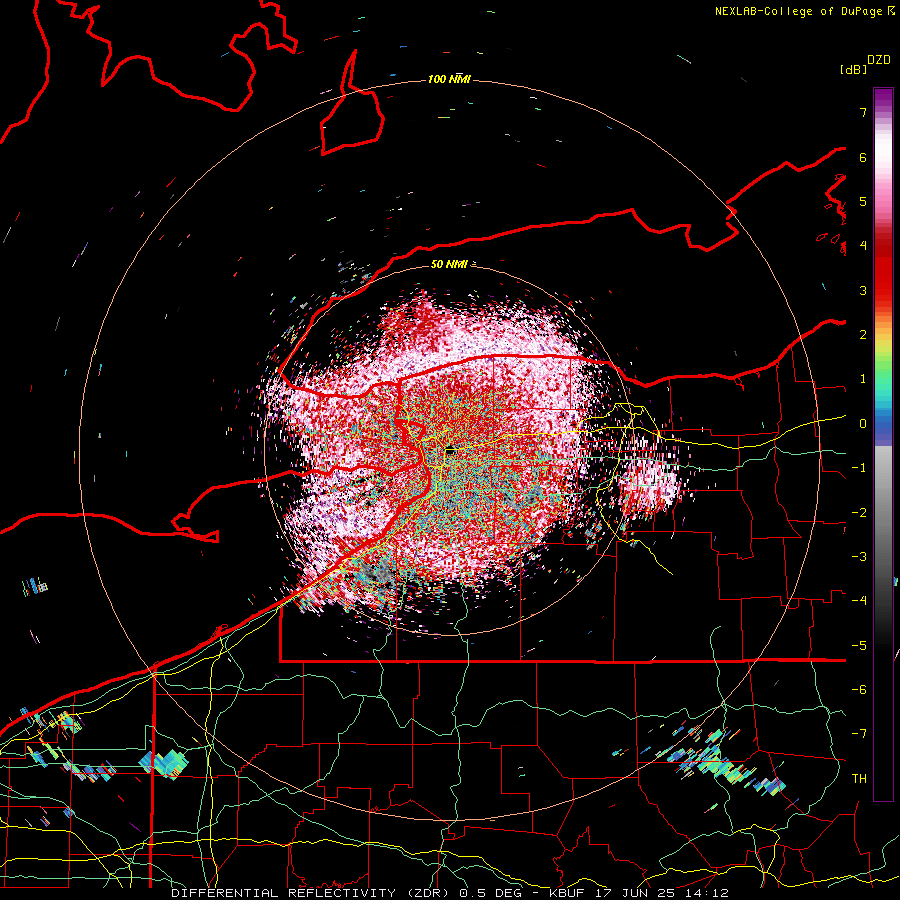The height and width of the screenshot is (900, 900).
Task: Click the -1 value on the color scale
Action: coord(859,468)
